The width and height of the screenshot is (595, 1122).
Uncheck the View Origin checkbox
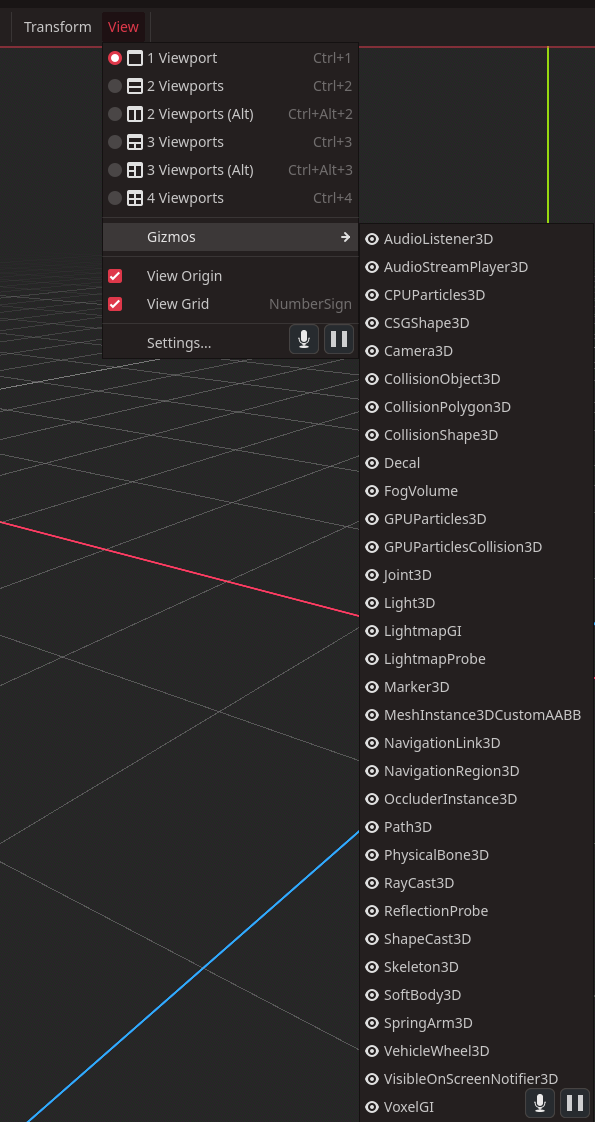coord(114,276)
